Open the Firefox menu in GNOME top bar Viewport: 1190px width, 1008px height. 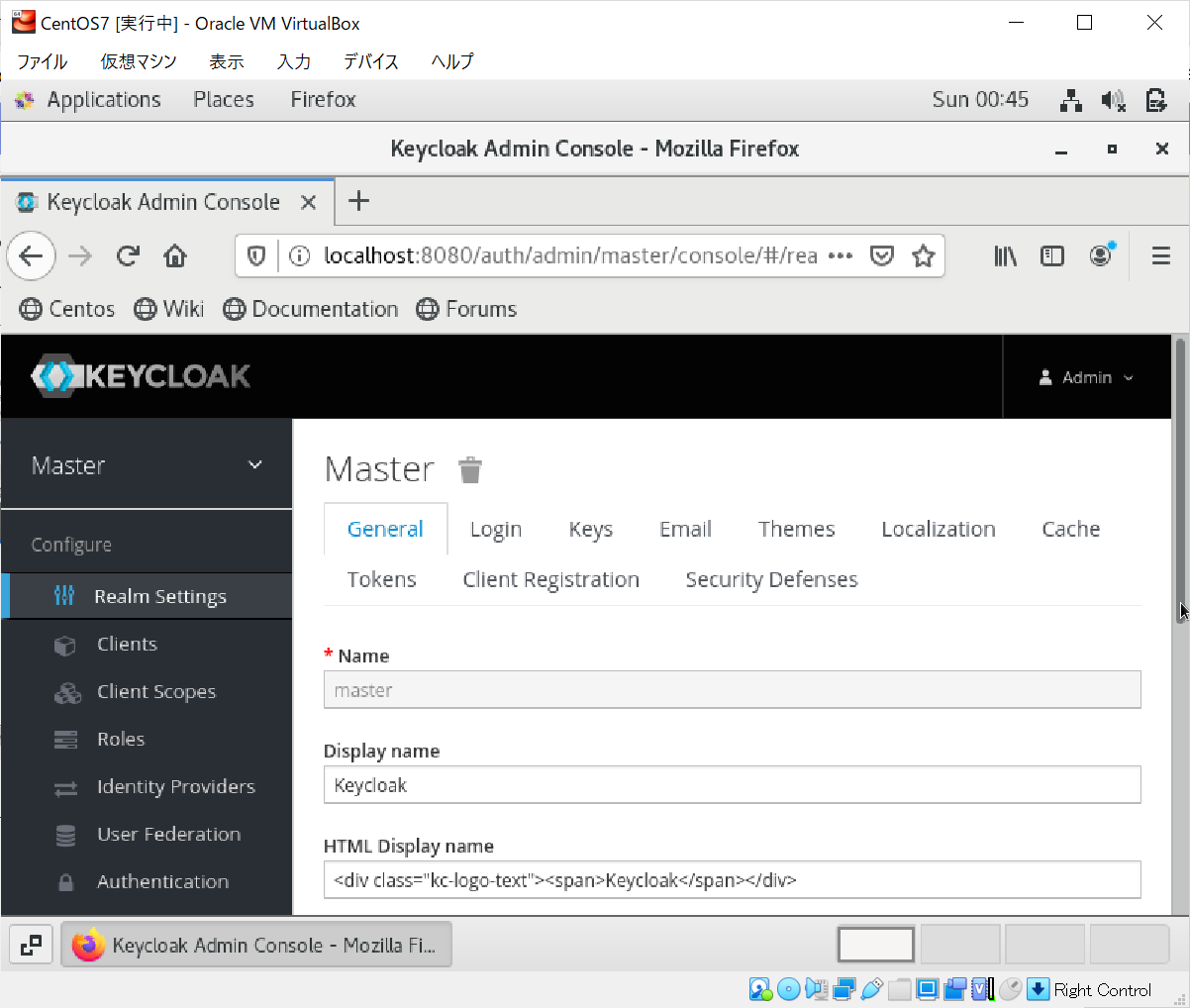pyautogui.click(x=323, y=100)
